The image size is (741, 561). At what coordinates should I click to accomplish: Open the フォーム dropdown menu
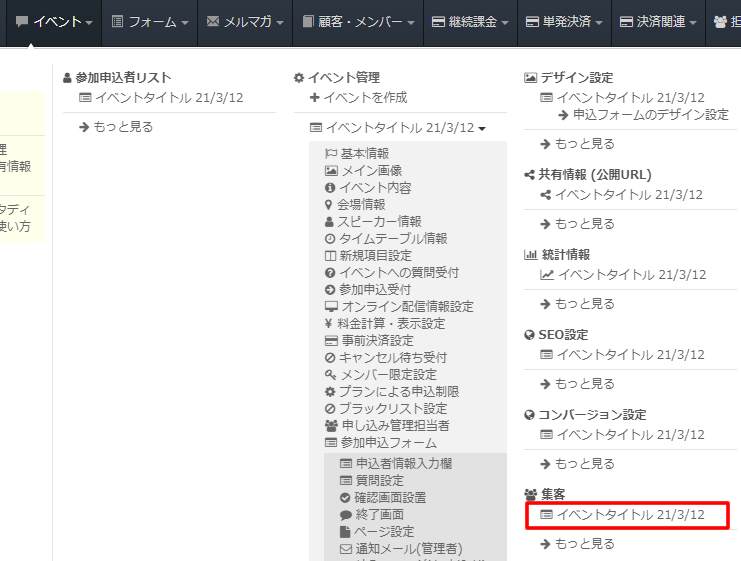click(x=151, y=21)
